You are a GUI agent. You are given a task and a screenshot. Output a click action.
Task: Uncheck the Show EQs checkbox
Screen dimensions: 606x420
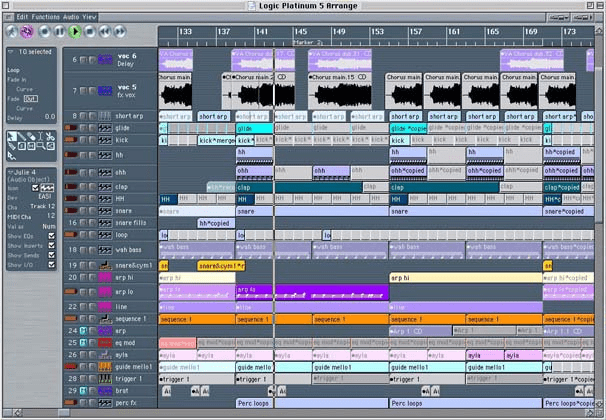tap(51, 236)
